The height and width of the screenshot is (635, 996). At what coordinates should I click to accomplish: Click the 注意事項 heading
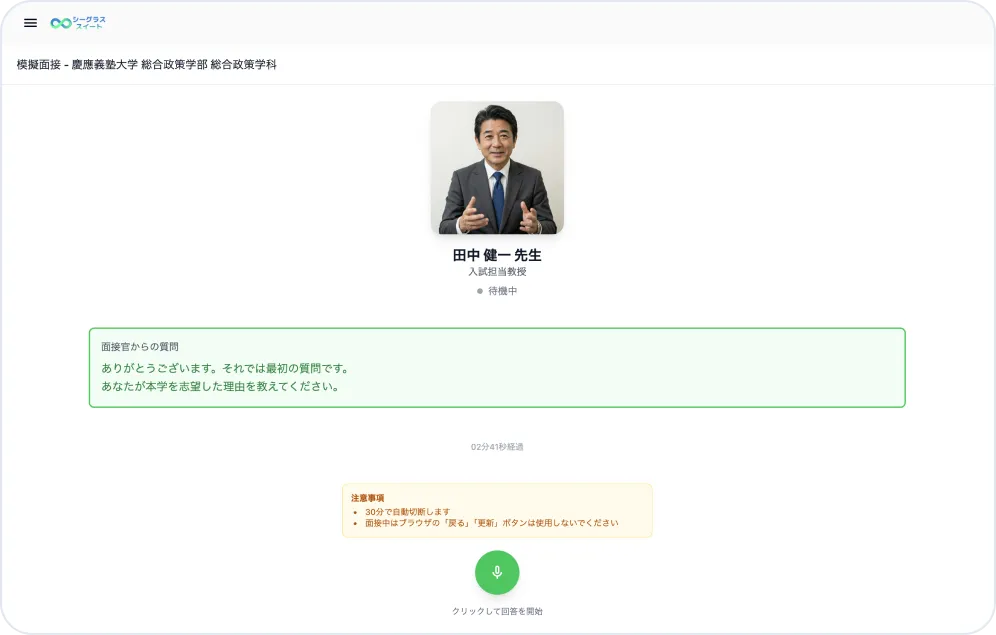[x=367, y=498]
